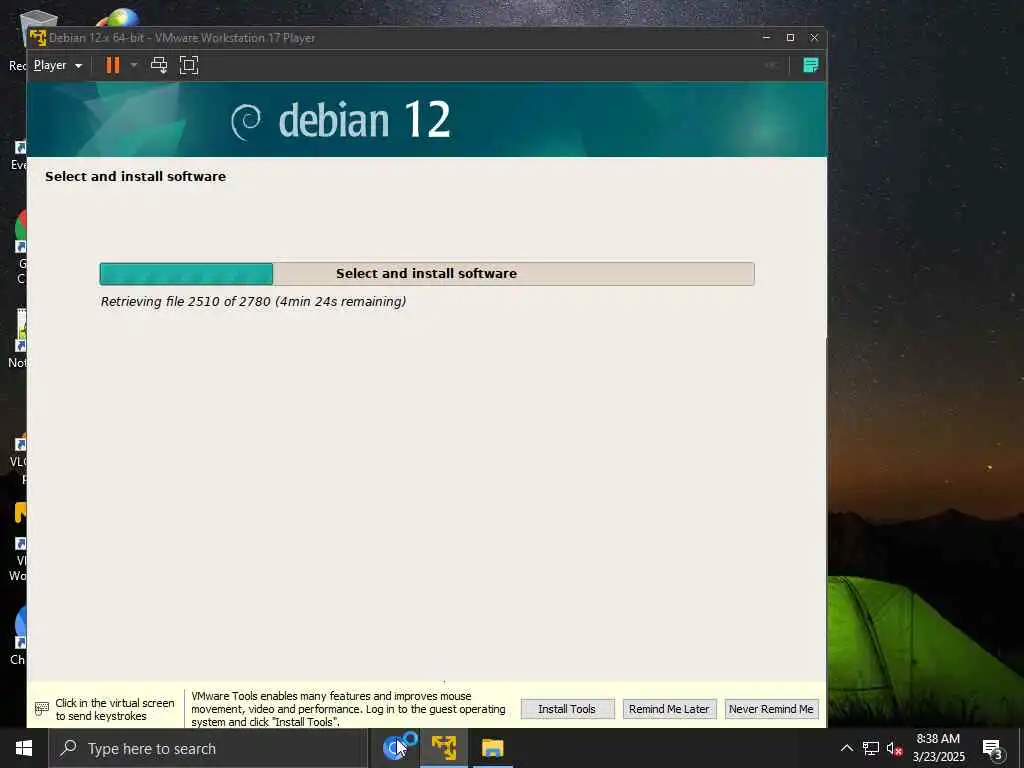The height and width of the screenshot is (768, 1024).
Task: Click Never Remind Me button
Action: 771,709
